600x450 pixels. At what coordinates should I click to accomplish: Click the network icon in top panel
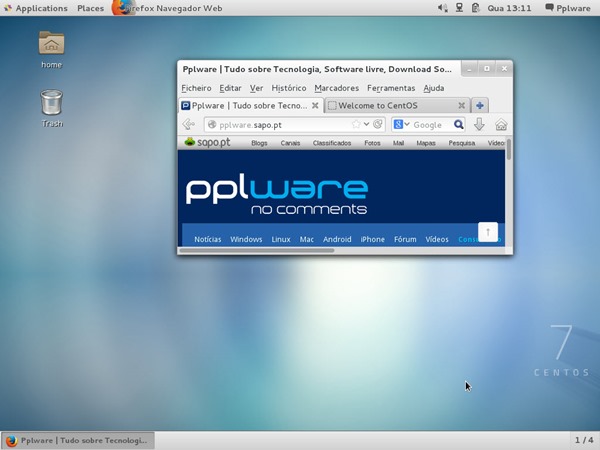pos(459,8)
